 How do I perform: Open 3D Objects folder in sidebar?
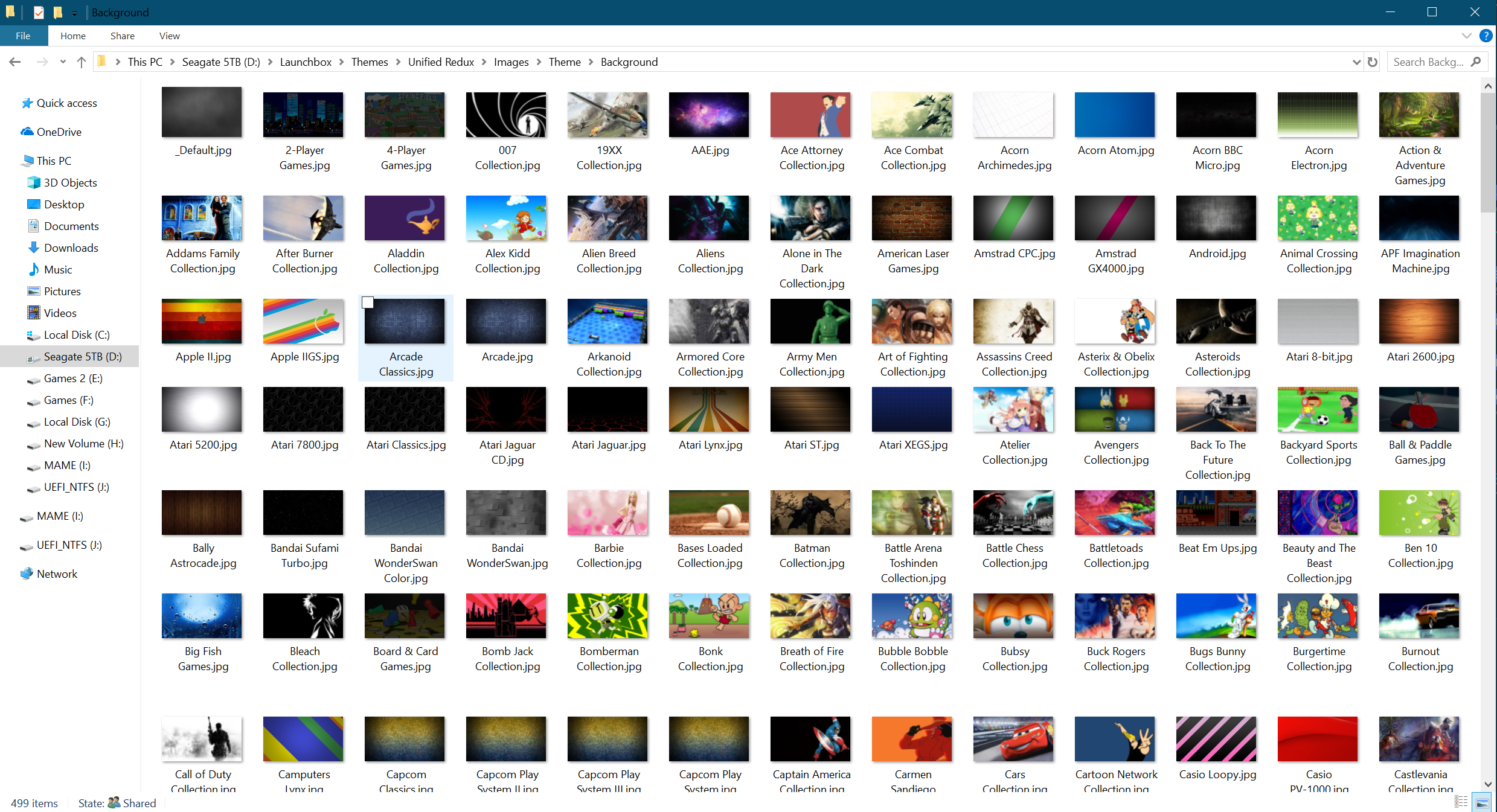pos(70,183)
